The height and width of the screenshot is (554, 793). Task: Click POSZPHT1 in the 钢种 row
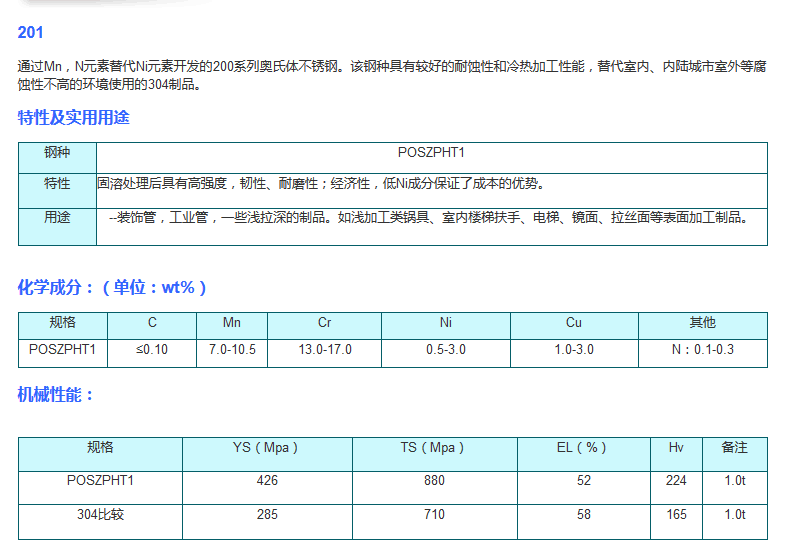tap(431, 153)
